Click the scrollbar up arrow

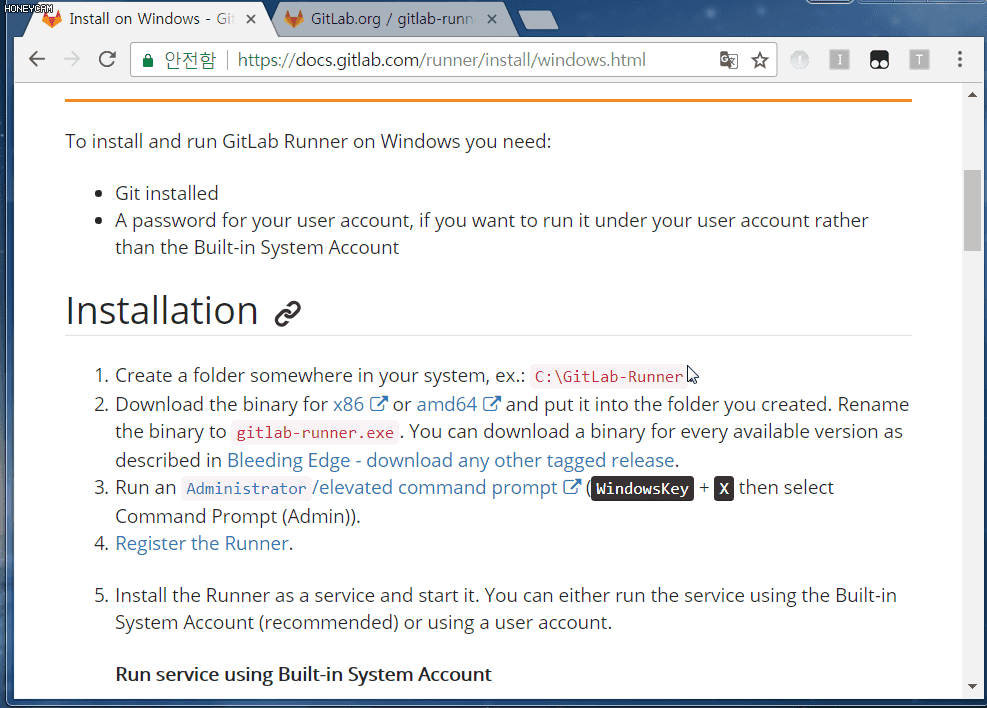973,95
